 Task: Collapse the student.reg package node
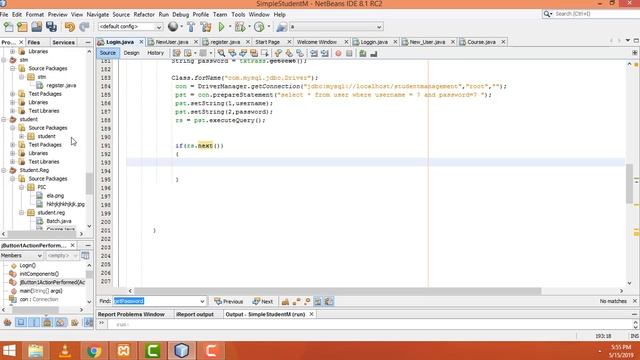(22, 213)
